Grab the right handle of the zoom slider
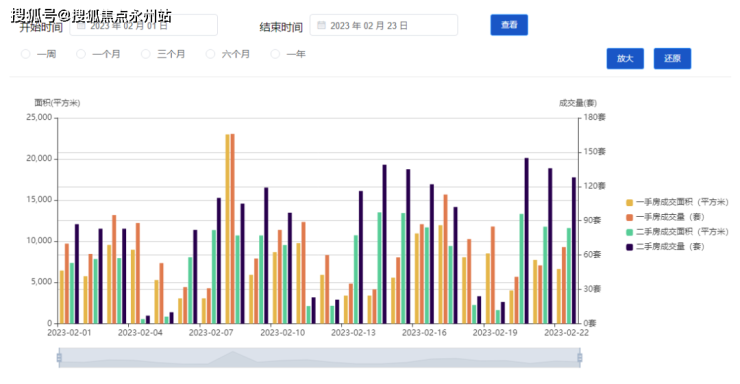The image size is (740, 384). click(580, 358)
